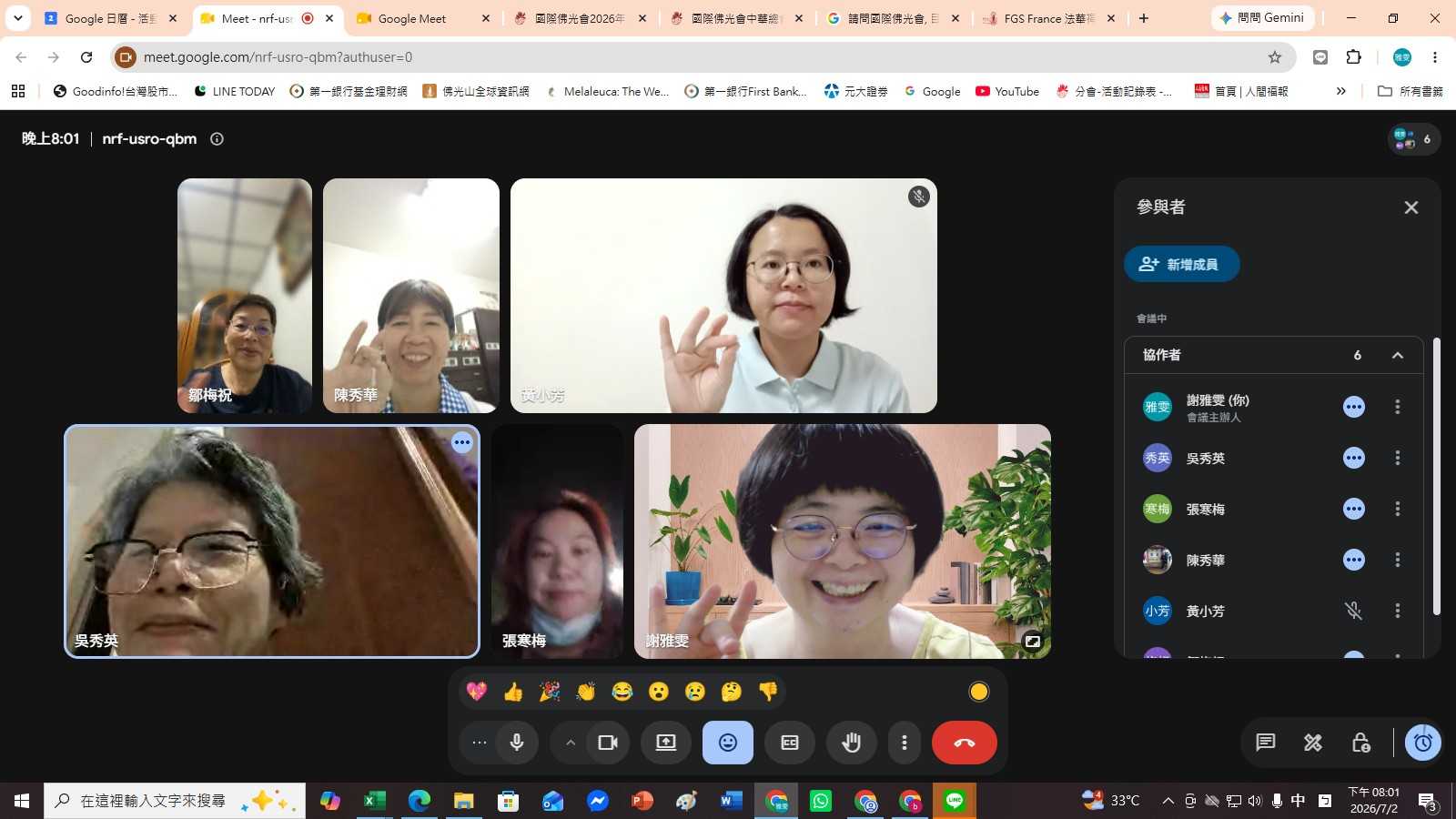Send the sad face reaction

pyautogui.click(x=695, y=692)
